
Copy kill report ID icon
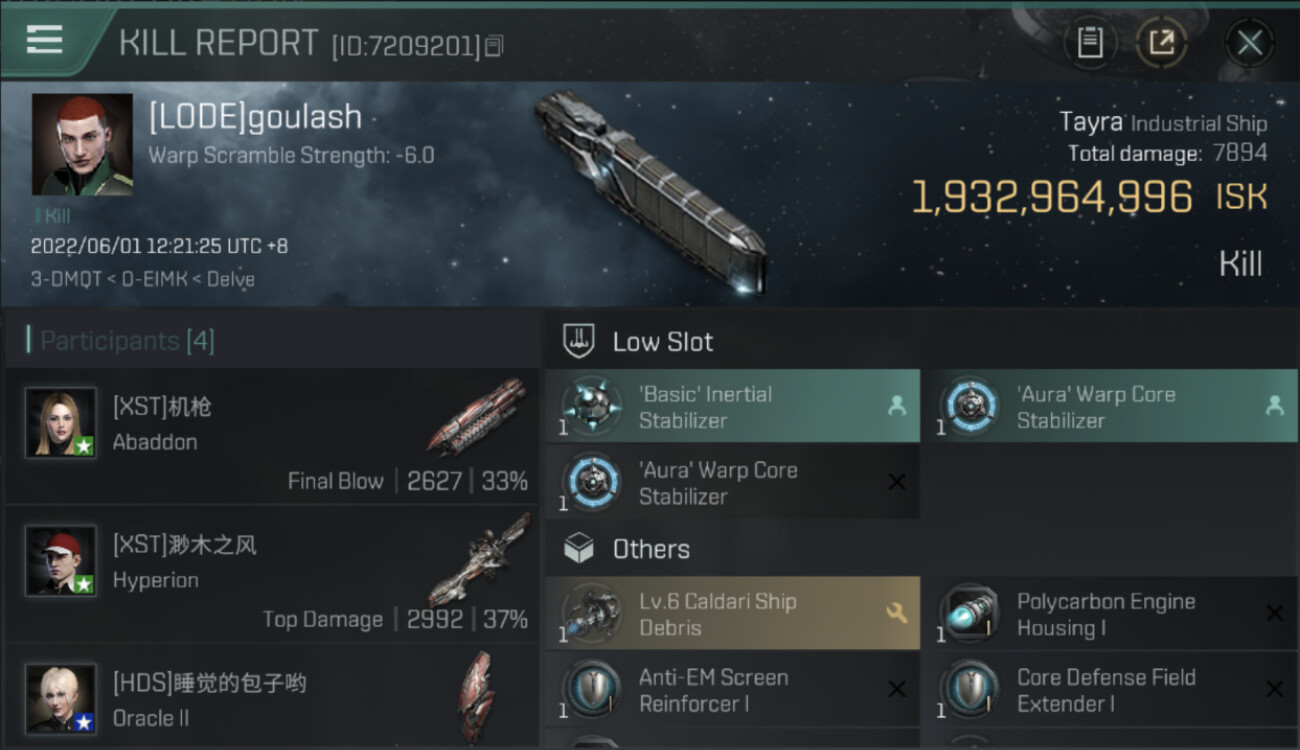click(494, 46)
